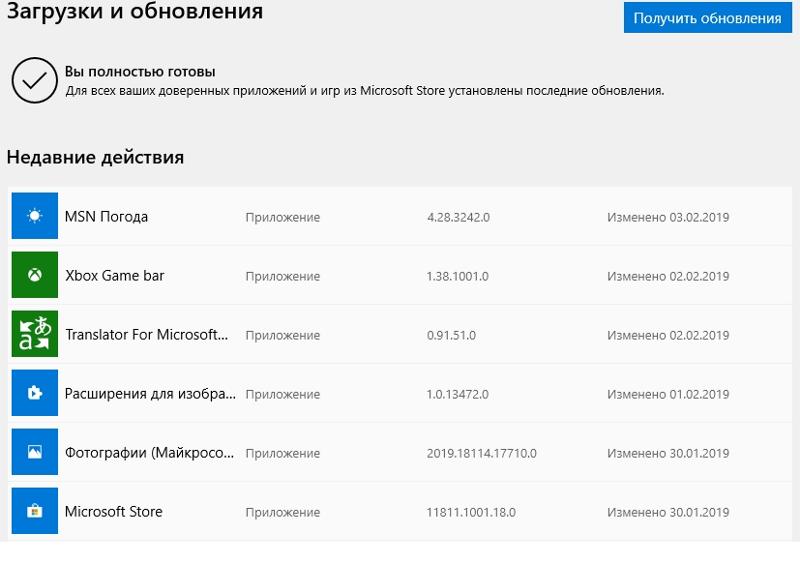This screenshot has height=580, width=800.
Task: Click Приложение label in Microsoft Store row
Action: coord(283,513)
